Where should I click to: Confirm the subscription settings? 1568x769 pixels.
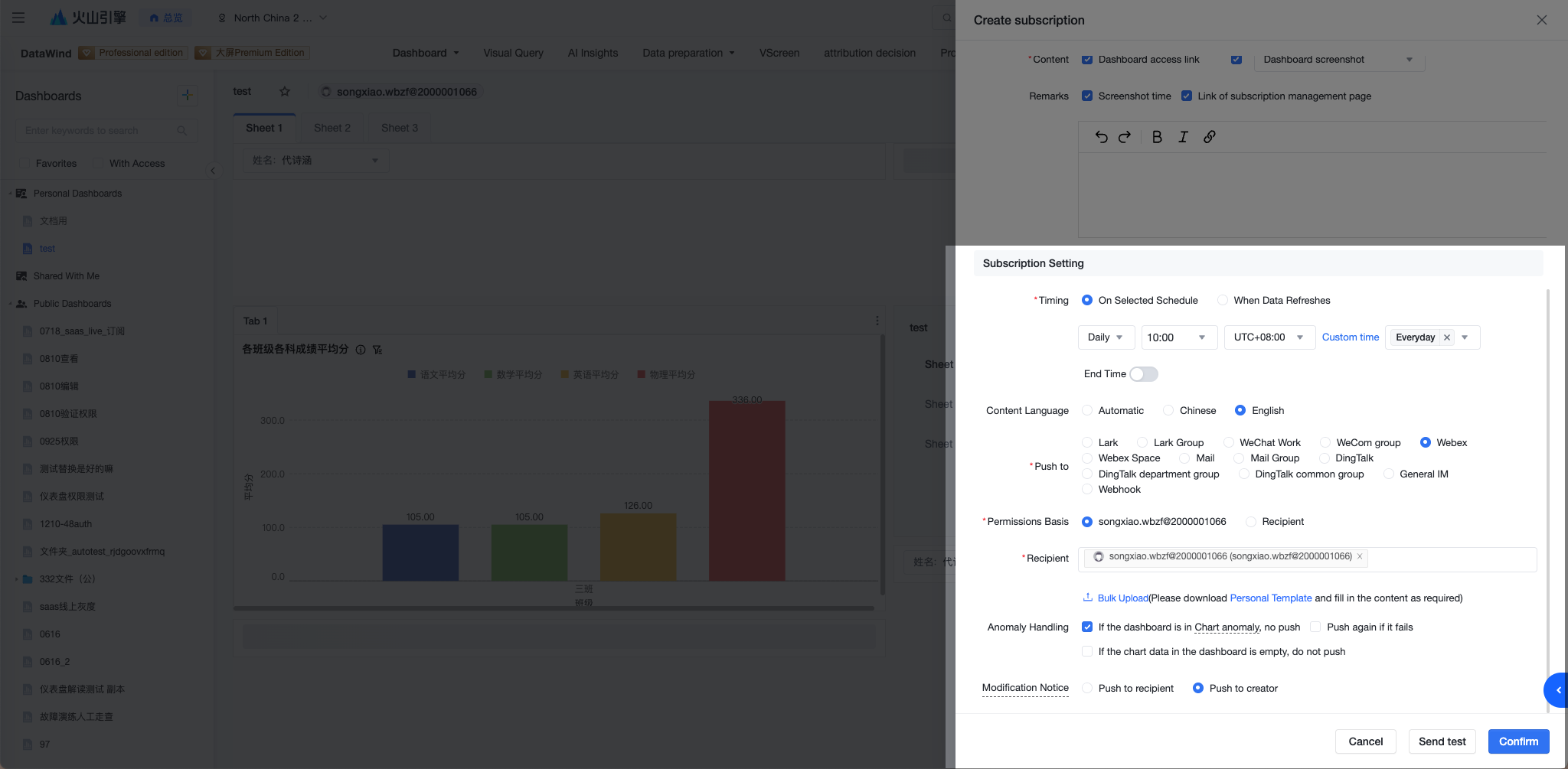click(1518, 741)
